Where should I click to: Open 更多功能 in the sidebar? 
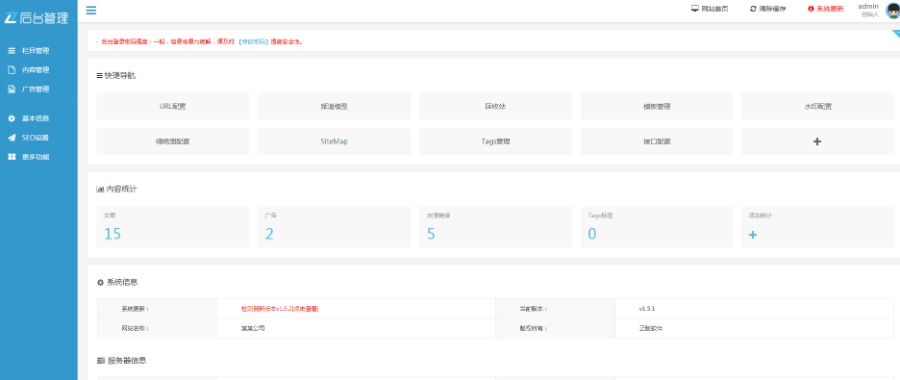pyautogui.click(x=29, y=157)
